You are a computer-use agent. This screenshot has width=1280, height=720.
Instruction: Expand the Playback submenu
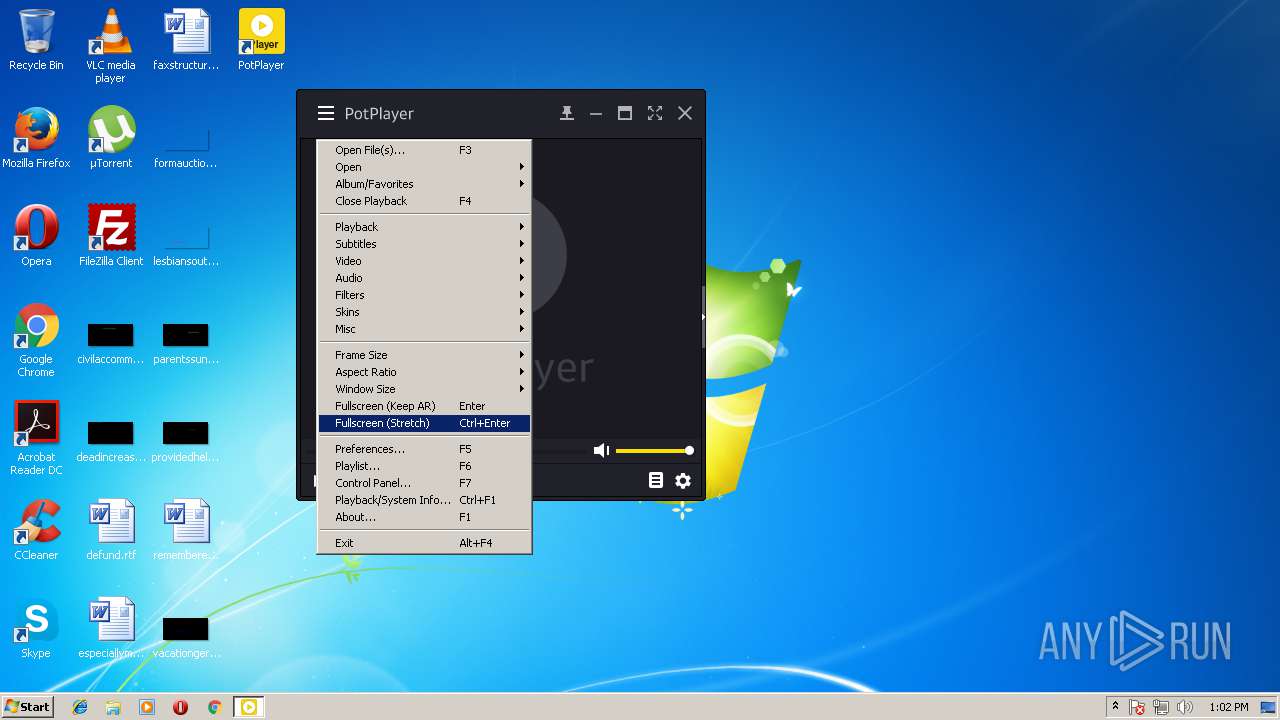[x=424, y=227]
